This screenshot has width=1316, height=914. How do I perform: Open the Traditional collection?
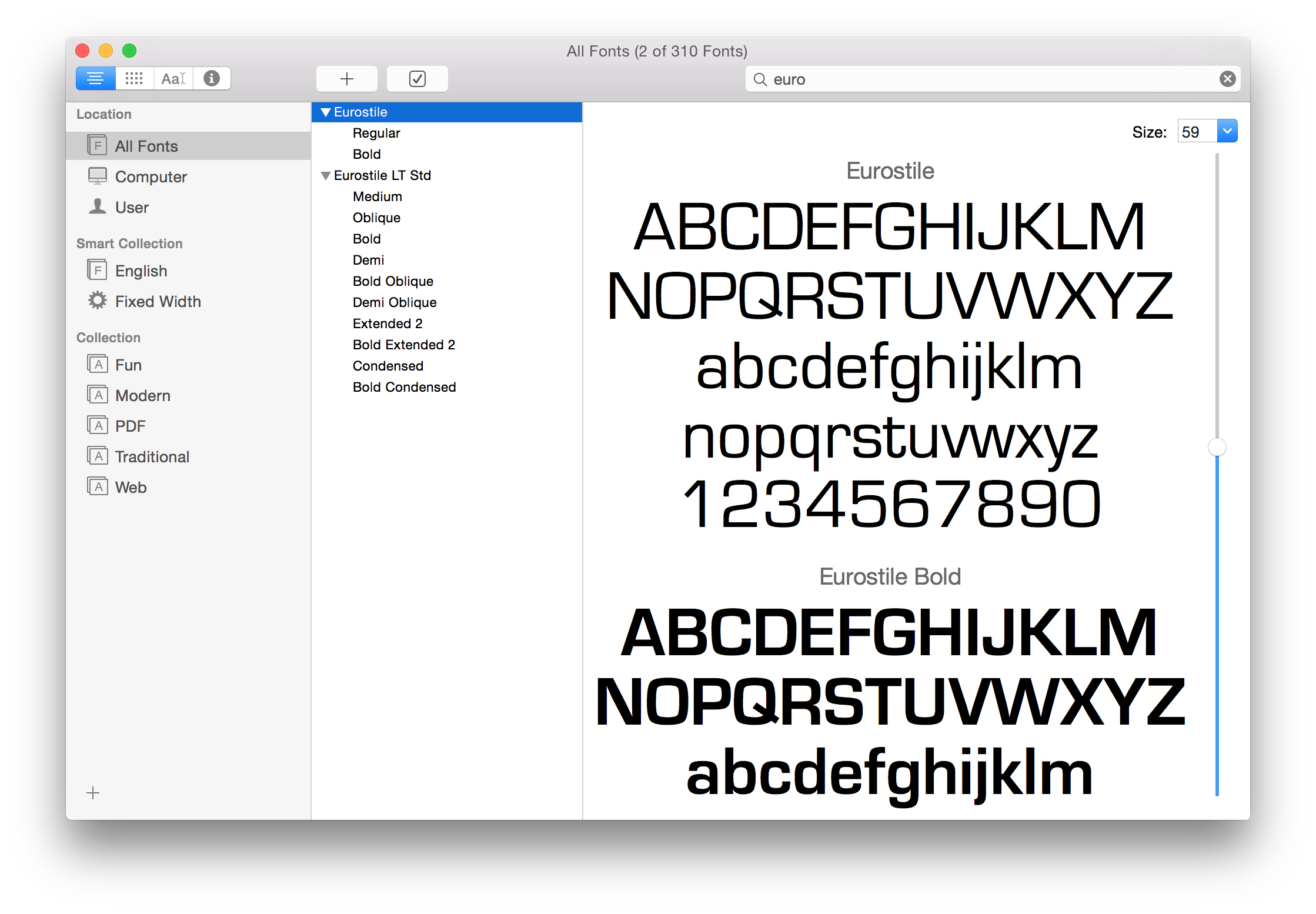pos(152,457)
